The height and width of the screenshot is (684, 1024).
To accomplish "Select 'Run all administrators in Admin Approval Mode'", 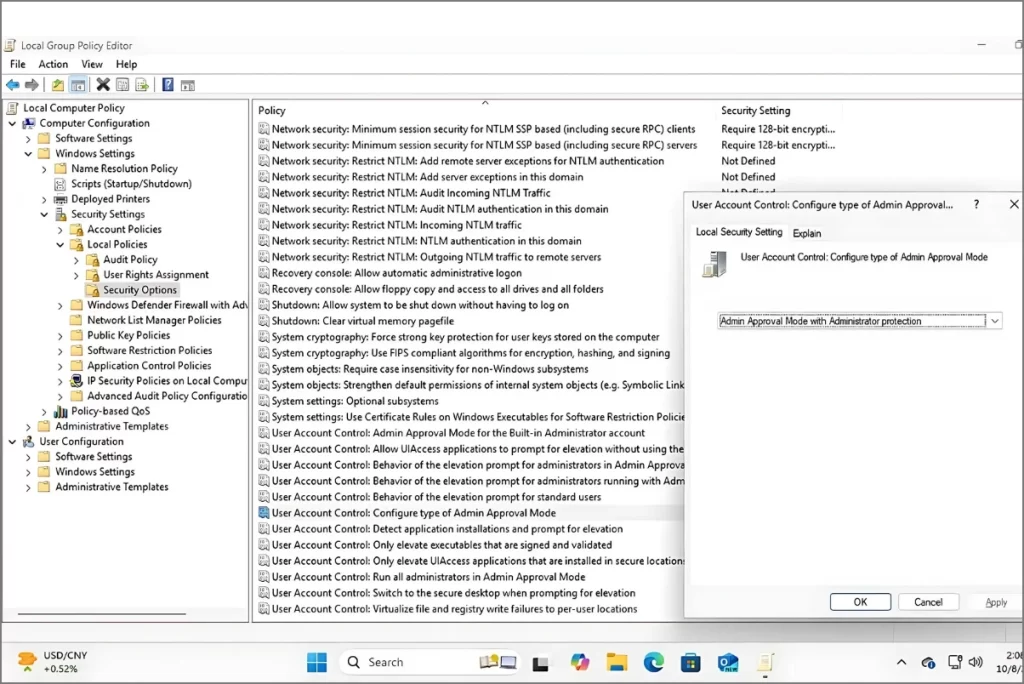I will click(x=428, y=577).
